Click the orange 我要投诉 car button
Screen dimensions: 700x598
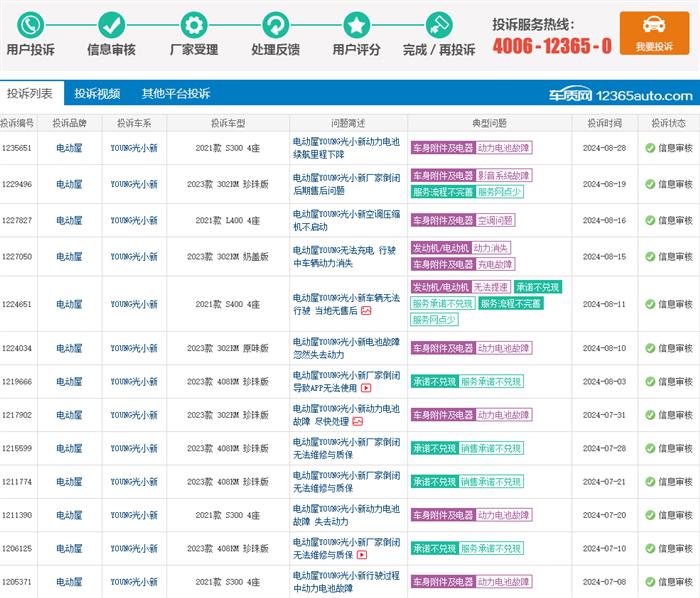point(654,33)
